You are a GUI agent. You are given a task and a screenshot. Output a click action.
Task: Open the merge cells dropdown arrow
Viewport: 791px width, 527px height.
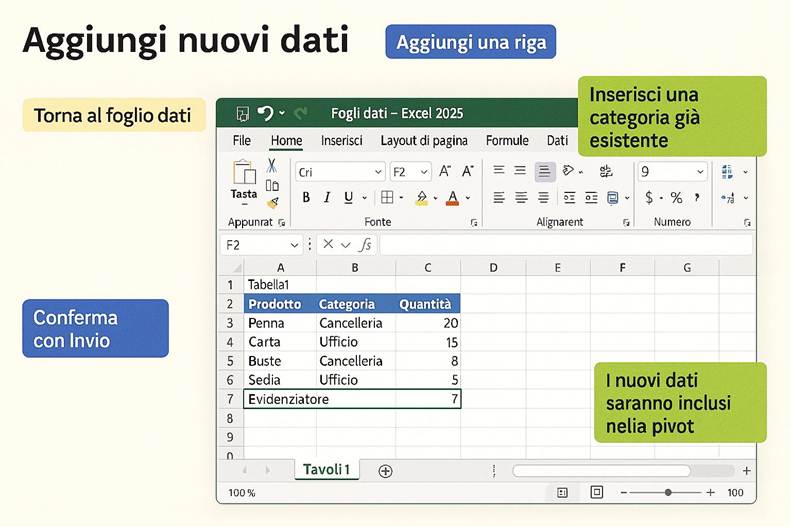[x=628, y=198]
